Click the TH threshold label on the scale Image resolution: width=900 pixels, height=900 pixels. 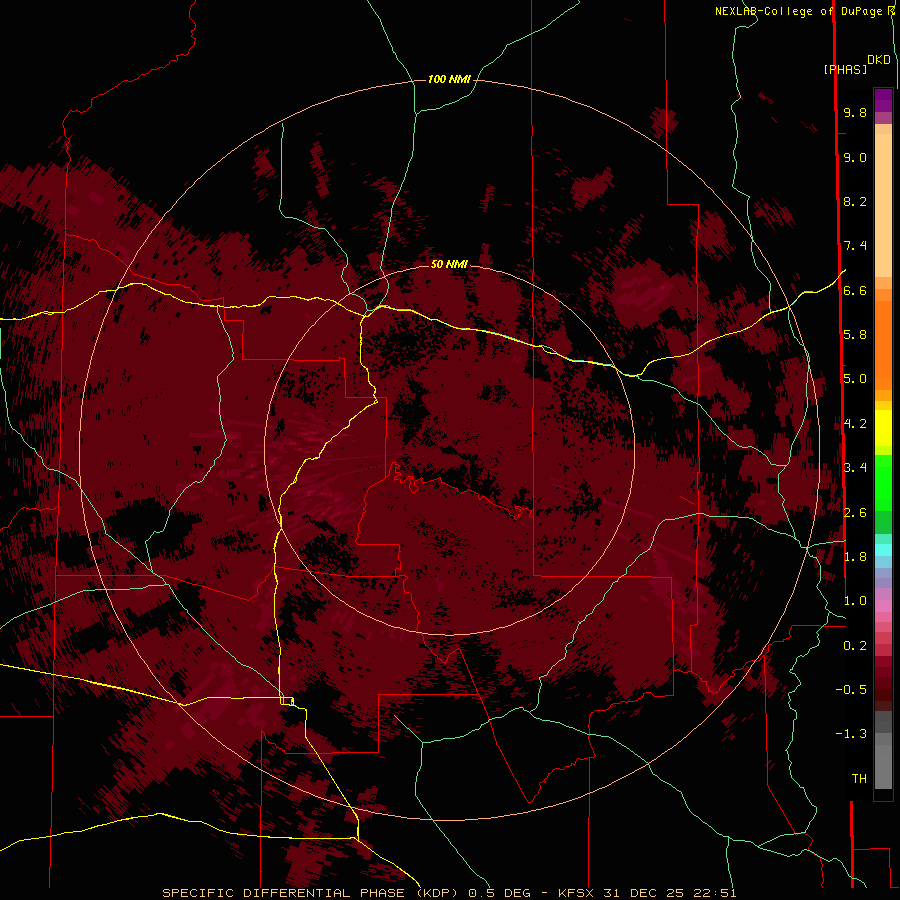tap(859, 779)
